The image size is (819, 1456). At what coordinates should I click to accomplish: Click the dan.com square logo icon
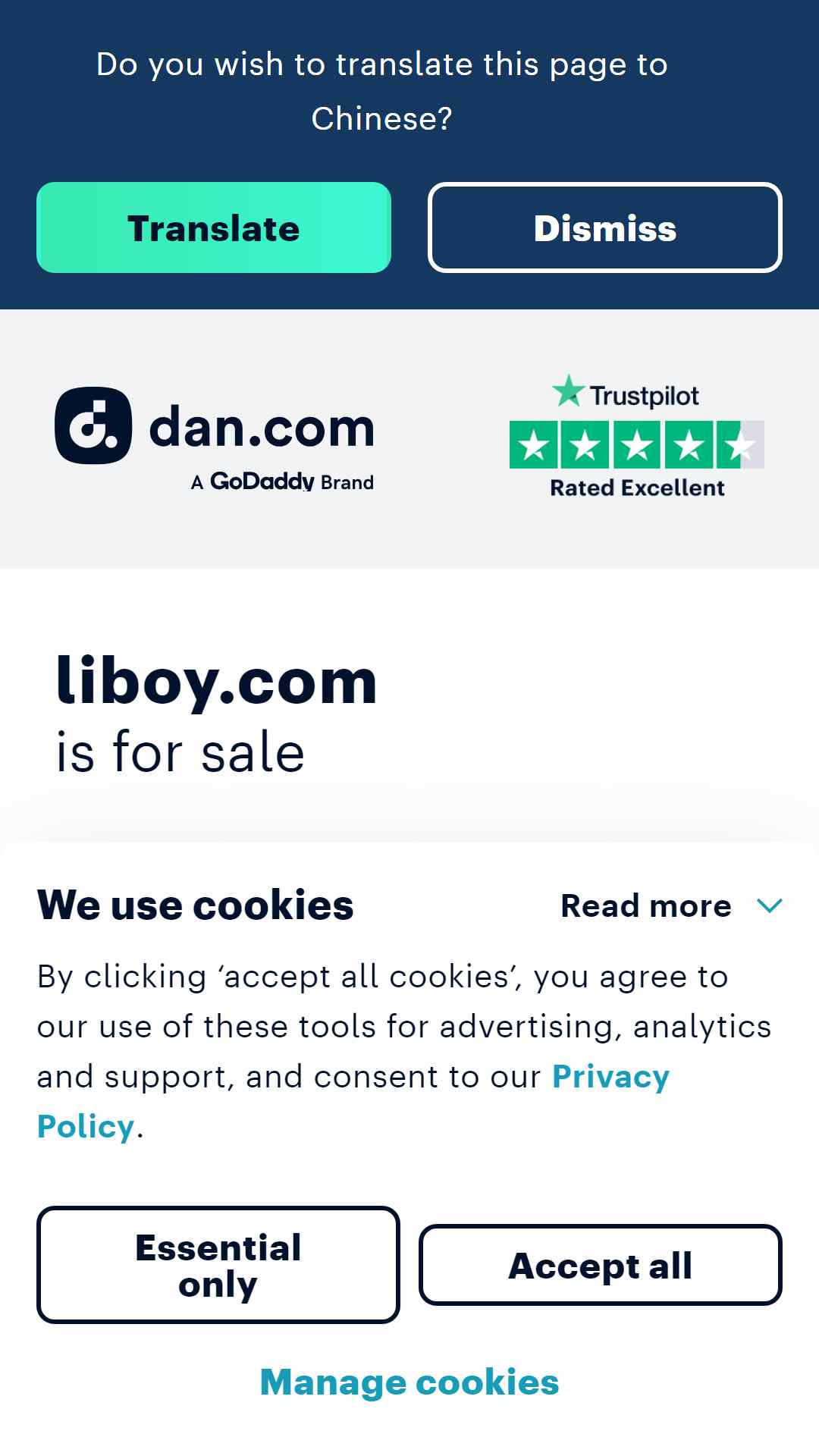pos(93,425)
